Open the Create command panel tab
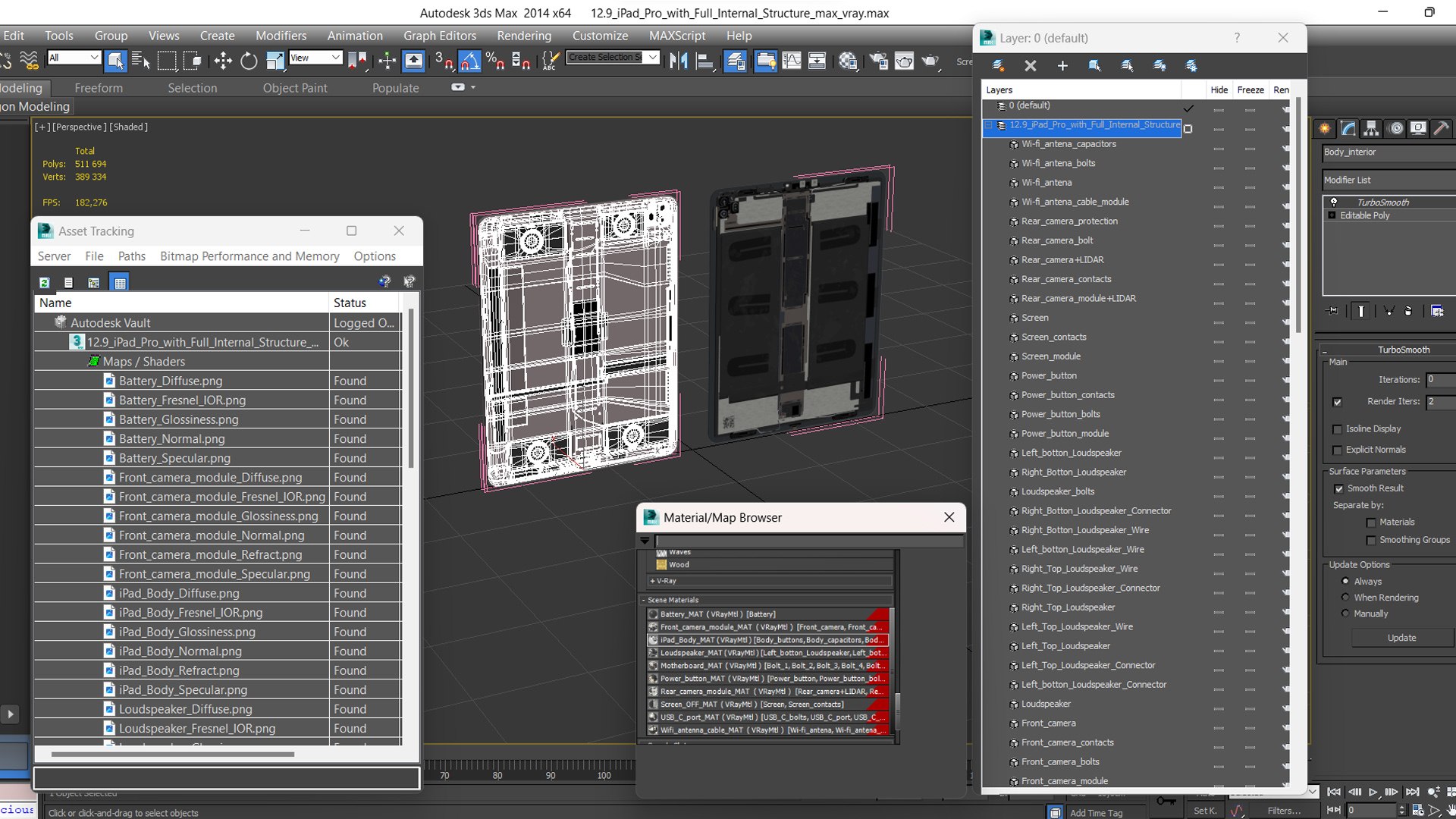This screenshot has width=1456, height=819. pos(1325,128)
